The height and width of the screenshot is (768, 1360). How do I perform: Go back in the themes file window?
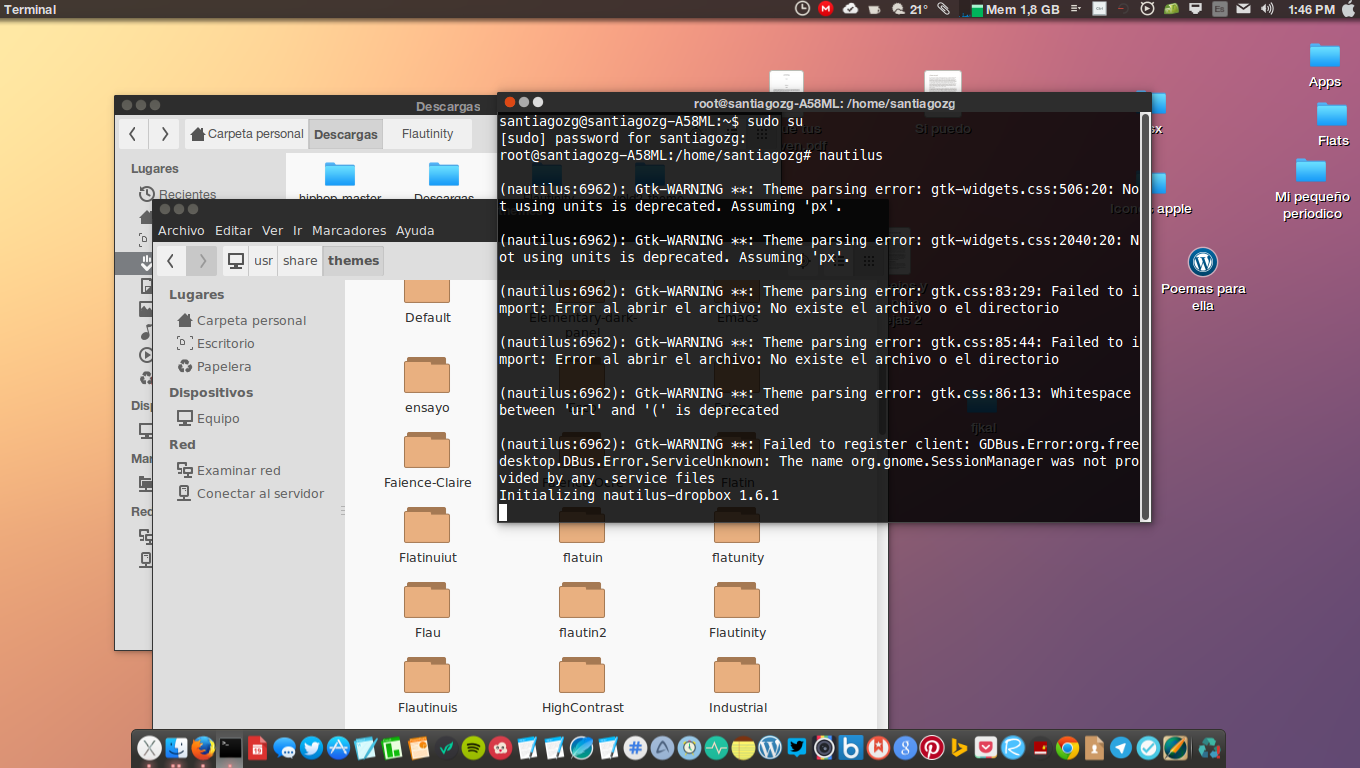coord(171,260)
